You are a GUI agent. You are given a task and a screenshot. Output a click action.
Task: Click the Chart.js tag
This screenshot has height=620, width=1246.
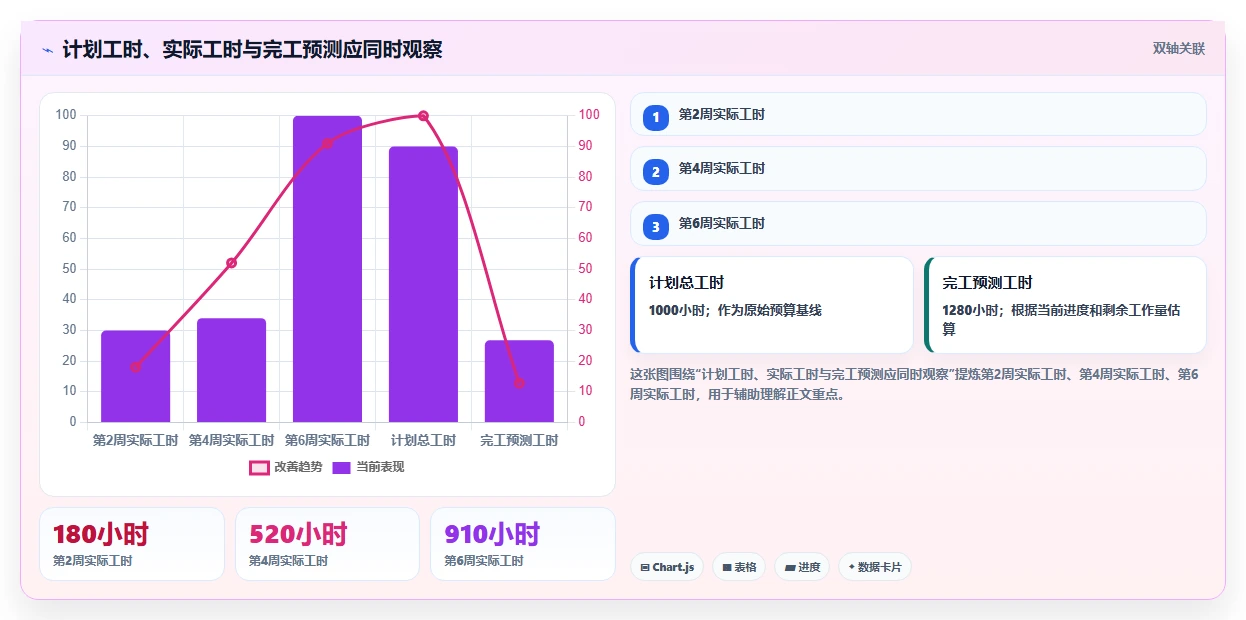point(667,567)
